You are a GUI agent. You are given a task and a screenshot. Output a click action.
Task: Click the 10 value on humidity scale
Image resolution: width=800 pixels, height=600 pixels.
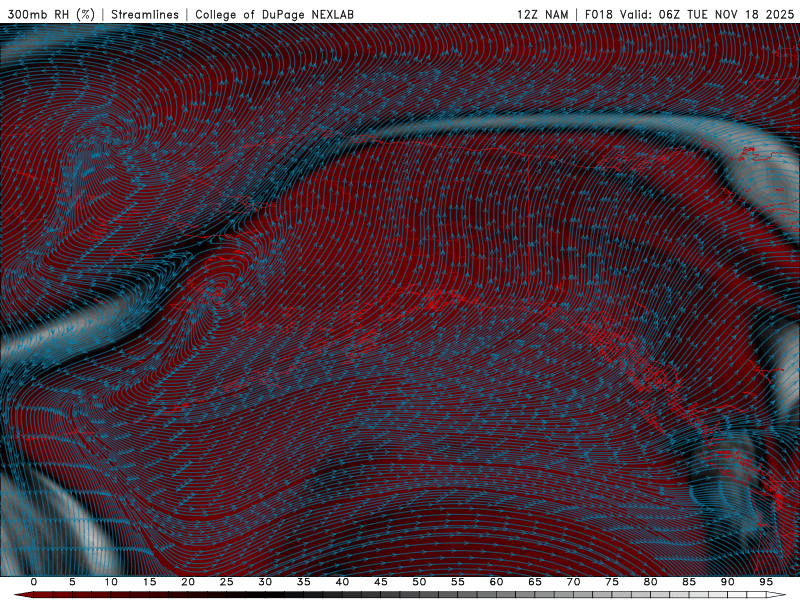(111, 582)
